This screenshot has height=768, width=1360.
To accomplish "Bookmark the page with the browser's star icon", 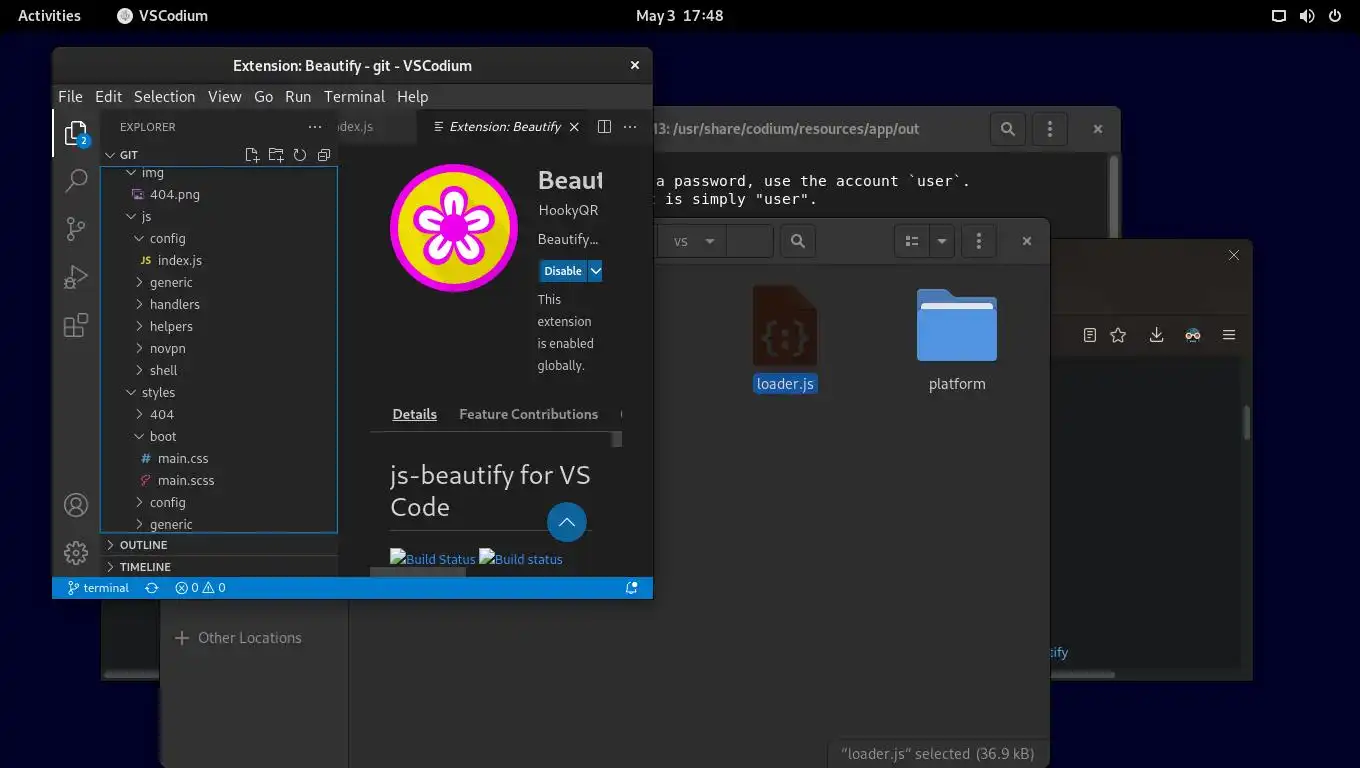I will coord(1118,335).
